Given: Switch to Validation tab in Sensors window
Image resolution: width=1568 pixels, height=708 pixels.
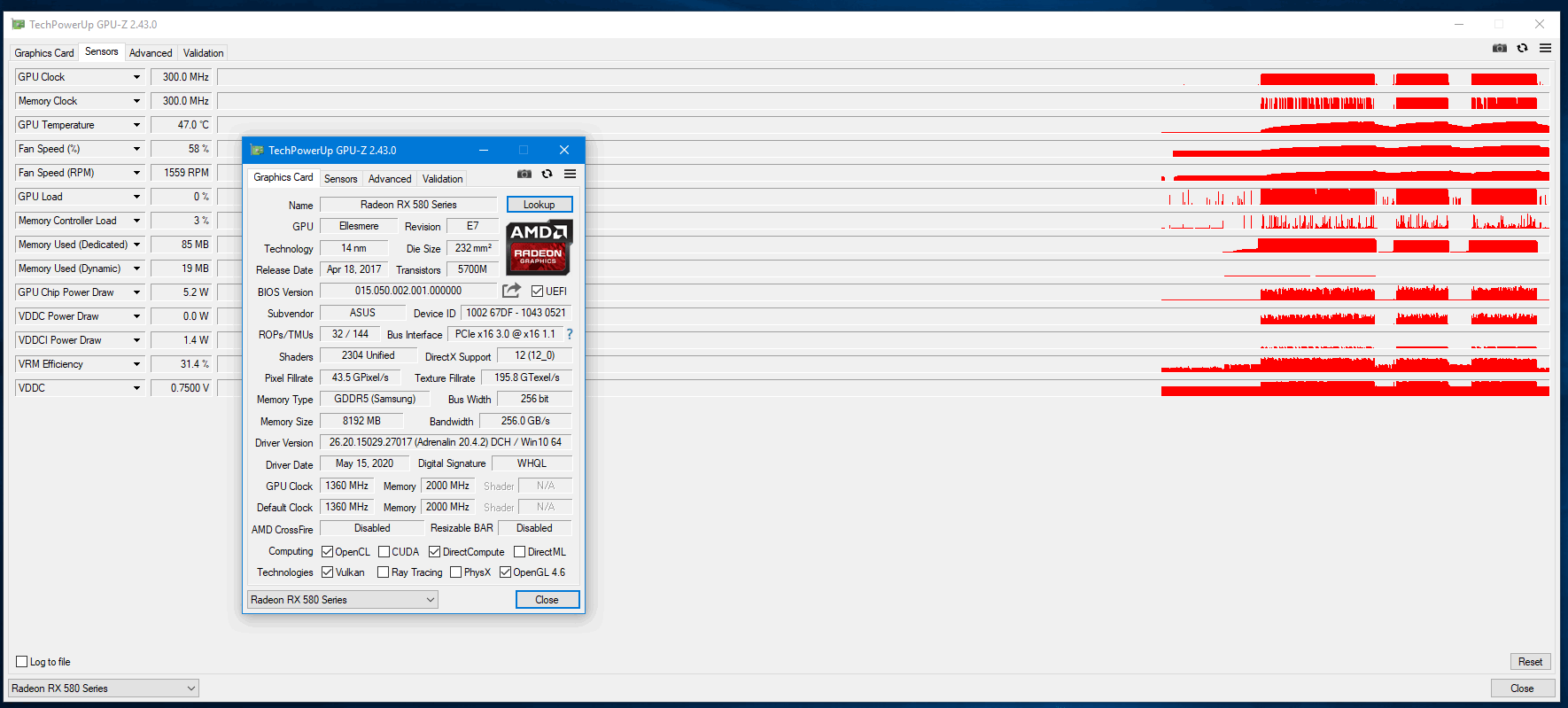Looking at the screenshot, I should [x=204, y=53].
